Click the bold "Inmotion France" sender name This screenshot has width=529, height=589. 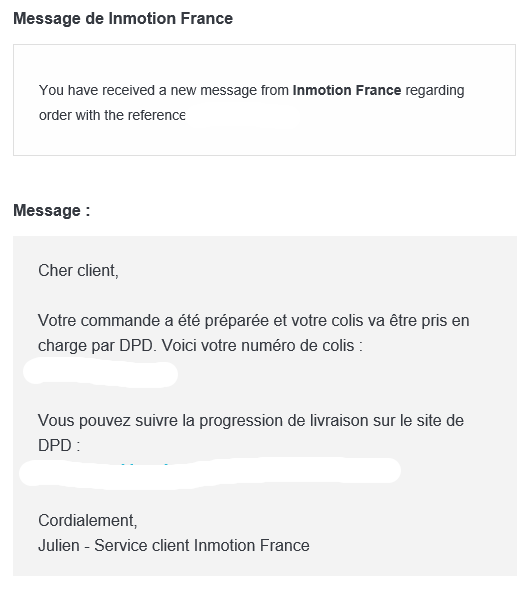pyautogui.click(x=347, y=91)
